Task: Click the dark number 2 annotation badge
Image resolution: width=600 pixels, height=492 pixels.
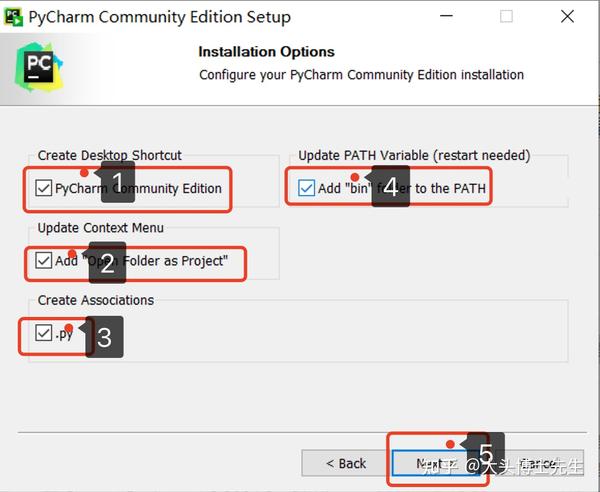Action: 108,263
